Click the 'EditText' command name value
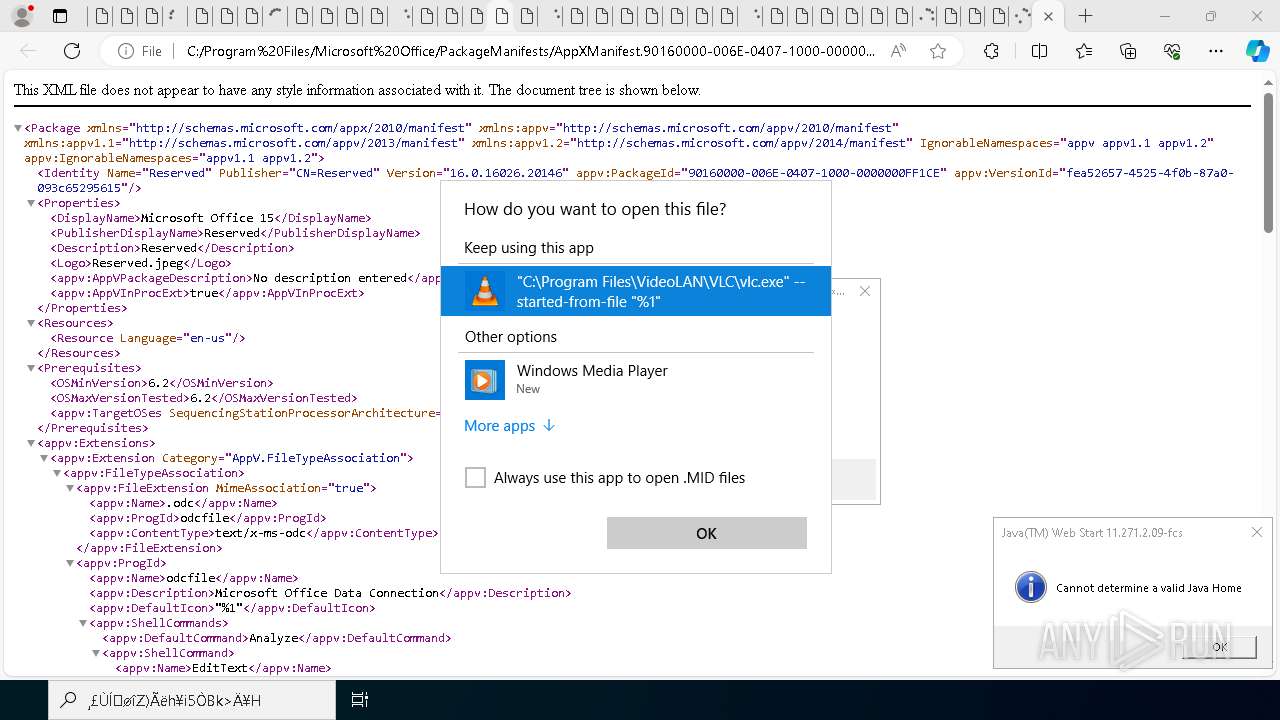The height and width of the screenshot is (720, 1280). (220, 668)
